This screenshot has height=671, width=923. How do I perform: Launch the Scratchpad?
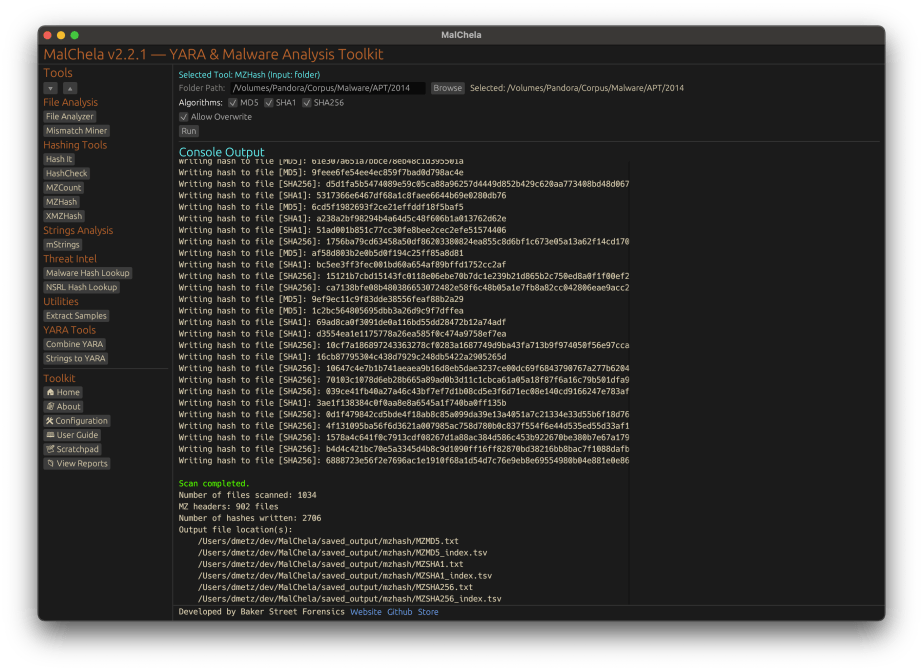71,449
